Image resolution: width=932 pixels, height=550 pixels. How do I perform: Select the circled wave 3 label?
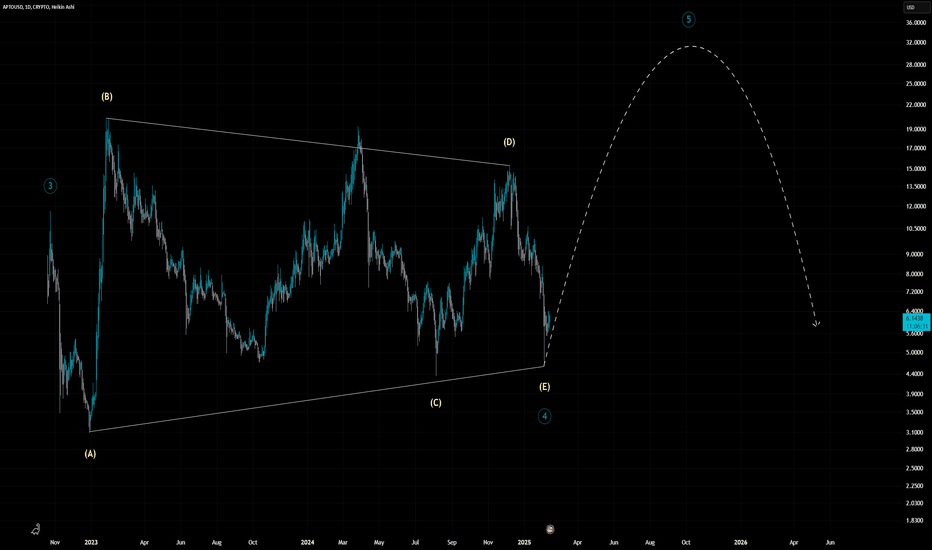coord(50,186)
